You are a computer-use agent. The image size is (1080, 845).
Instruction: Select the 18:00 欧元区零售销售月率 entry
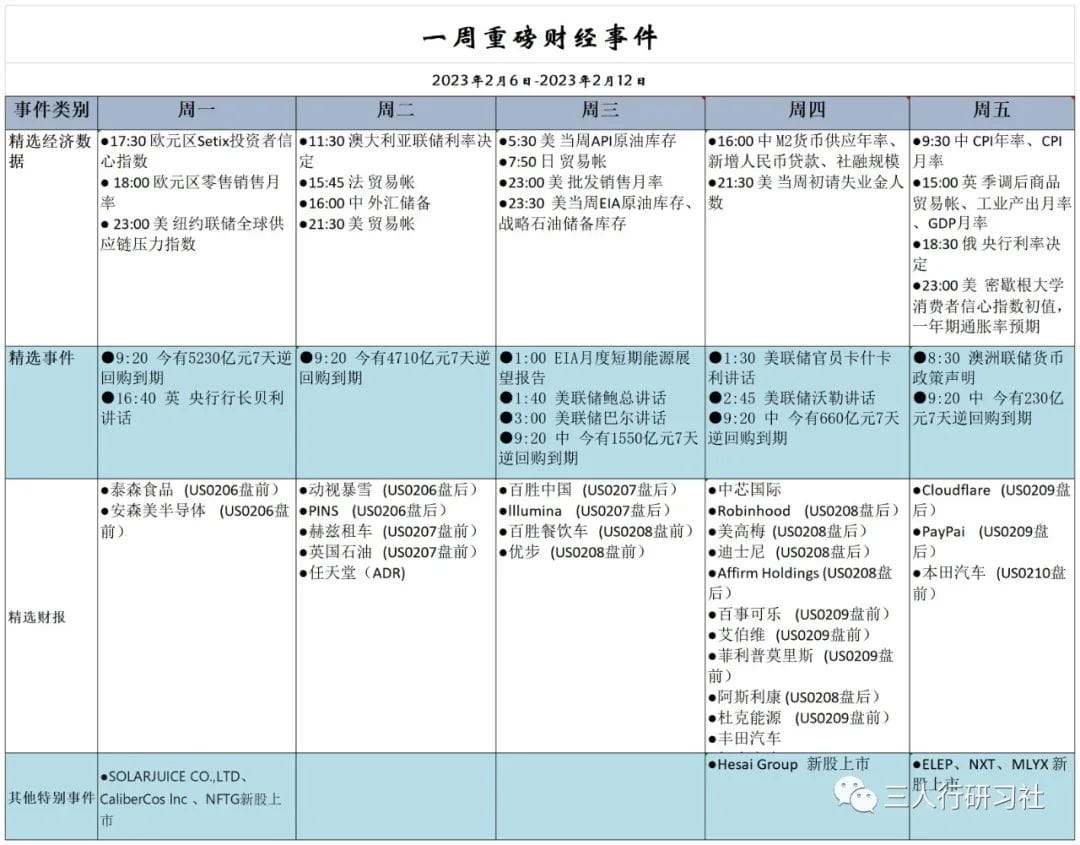click(191, 192)
